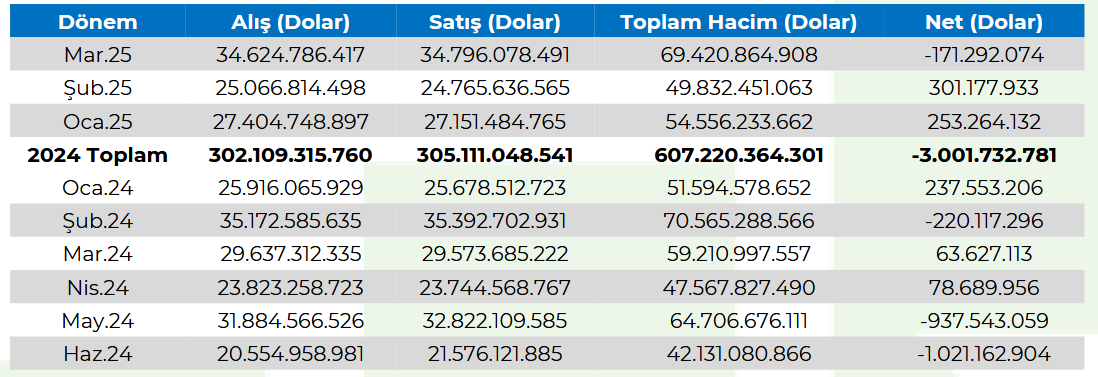This screenshot has width=1098, height=377.
Task: Select Şub.25 buy value 25.066.814.498
Action: pos(291,88)
